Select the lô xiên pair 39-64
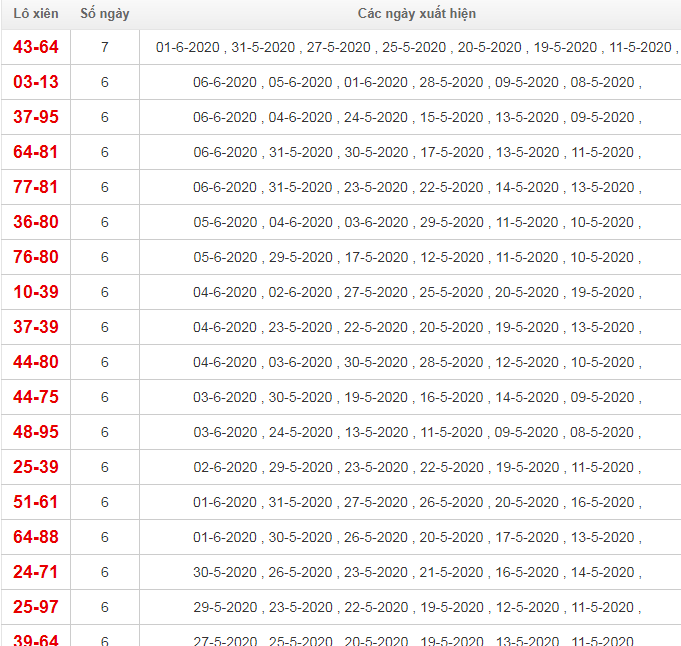Image resolution: width=681 pixels, height=646 pixels. click(36, 640)
